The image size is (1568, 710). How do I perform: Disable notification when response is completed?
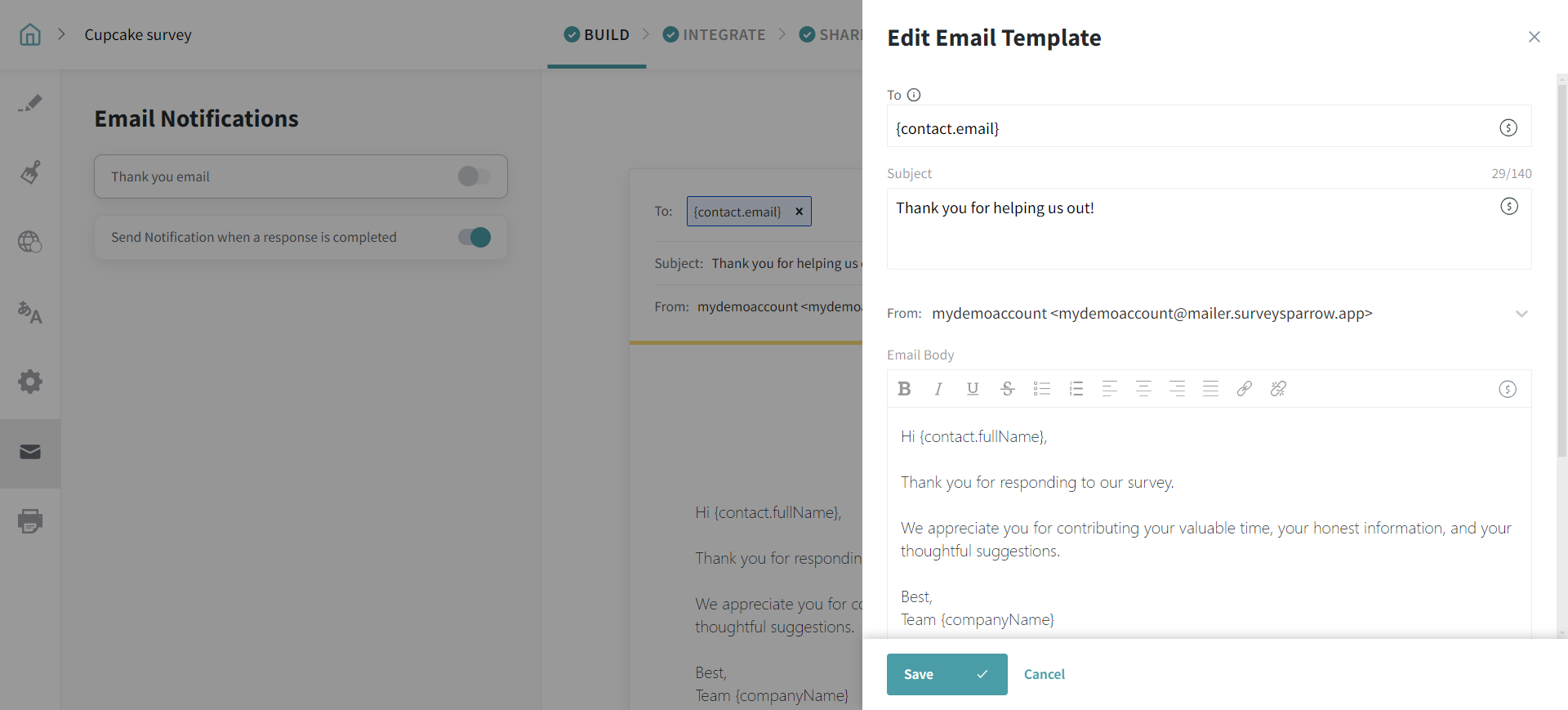(474, 238)
